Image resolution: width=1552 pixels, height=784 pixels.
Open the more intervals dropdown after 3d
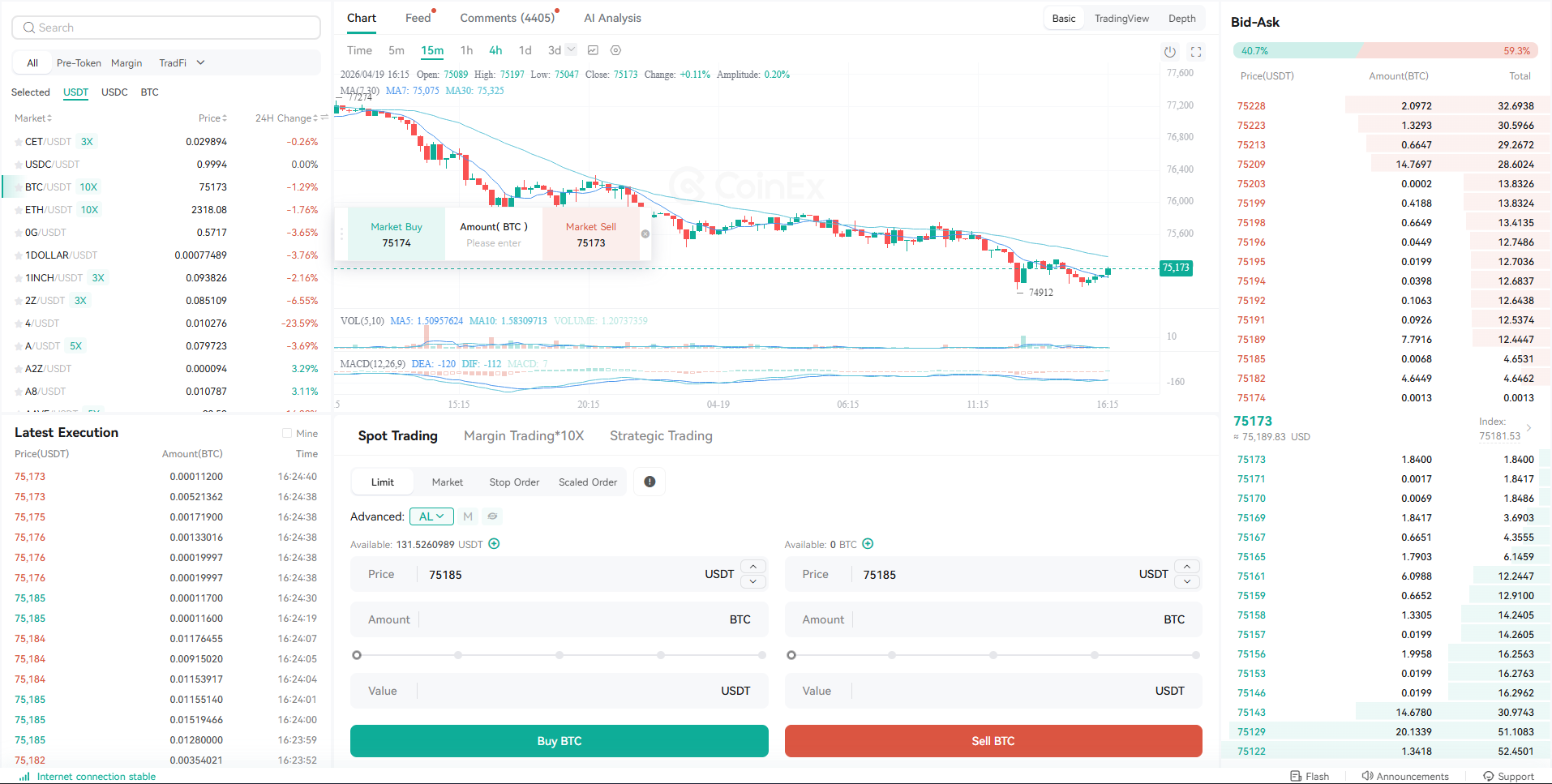tap(571, 50)
